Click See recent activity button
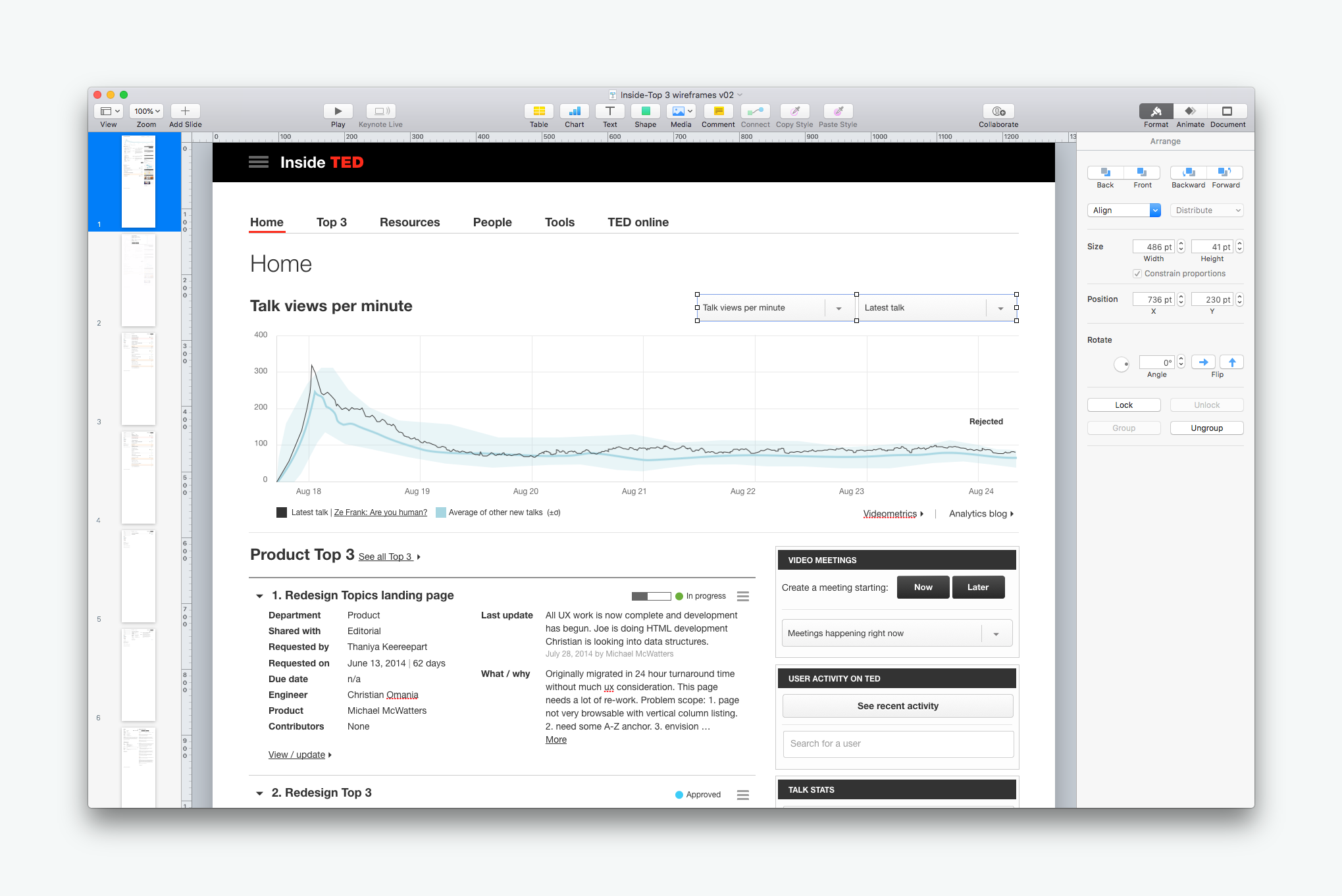The image size is (1342, 896). click(898, 706)
